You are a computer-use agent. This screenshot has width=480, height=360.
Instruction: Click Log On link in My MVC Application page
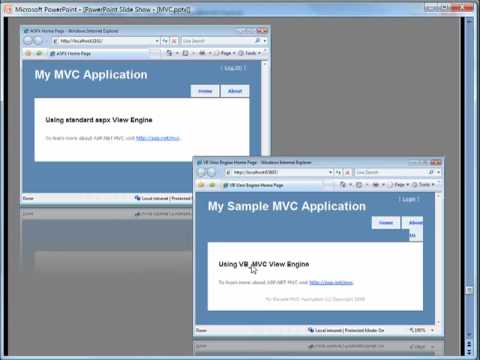coord(233,68)
